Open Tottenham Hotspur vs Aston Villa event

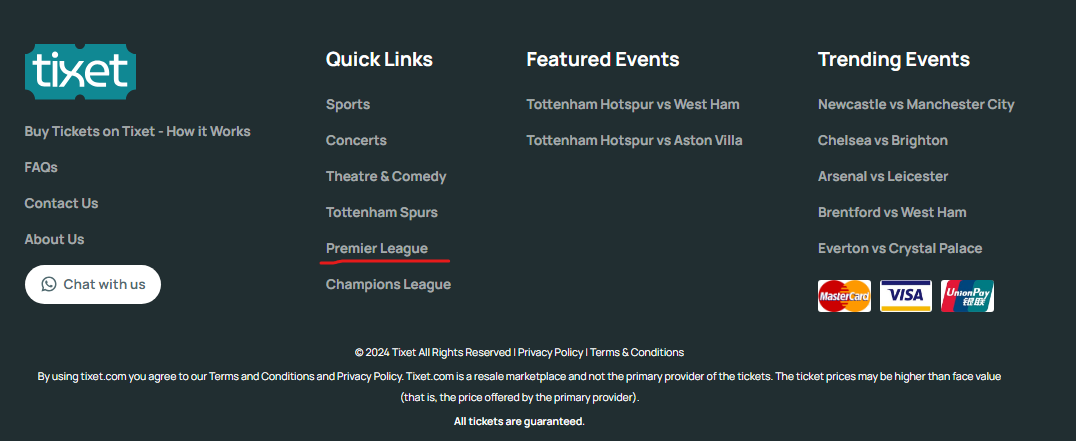click(634, 140)
